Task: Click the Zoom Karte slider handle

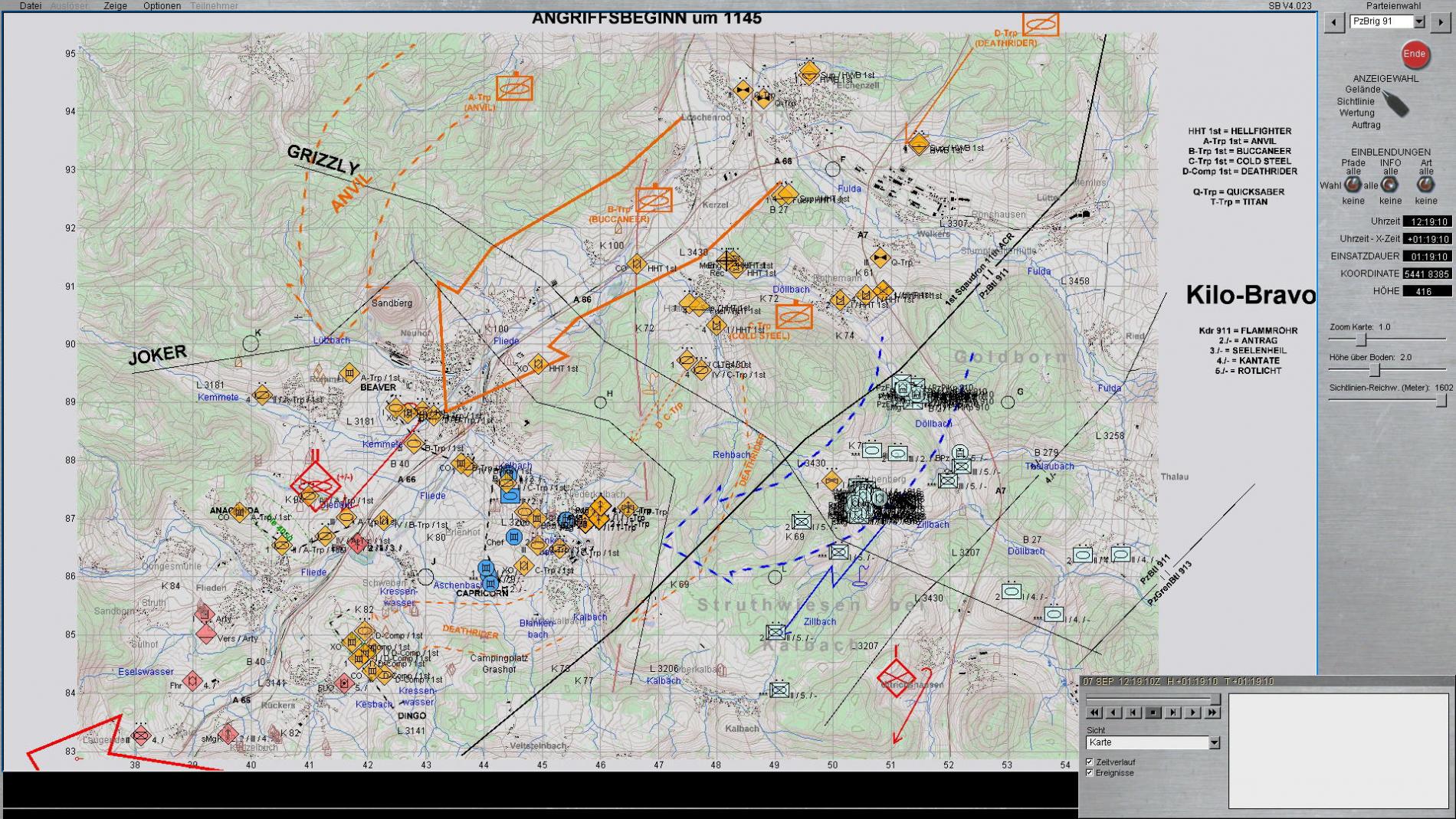Action: coord(1361,339)
